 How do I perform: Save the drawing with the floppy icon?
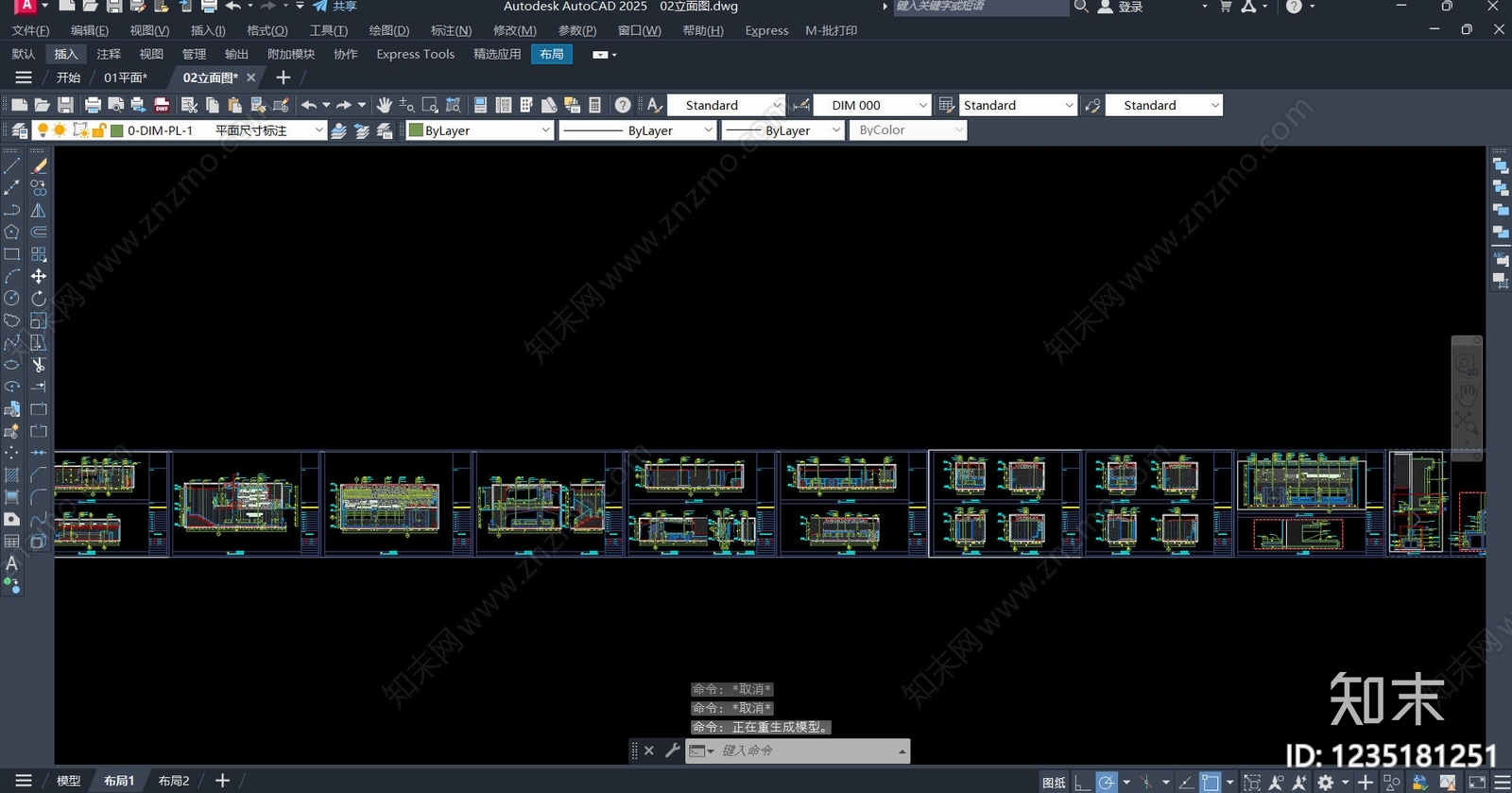point(65,105)
